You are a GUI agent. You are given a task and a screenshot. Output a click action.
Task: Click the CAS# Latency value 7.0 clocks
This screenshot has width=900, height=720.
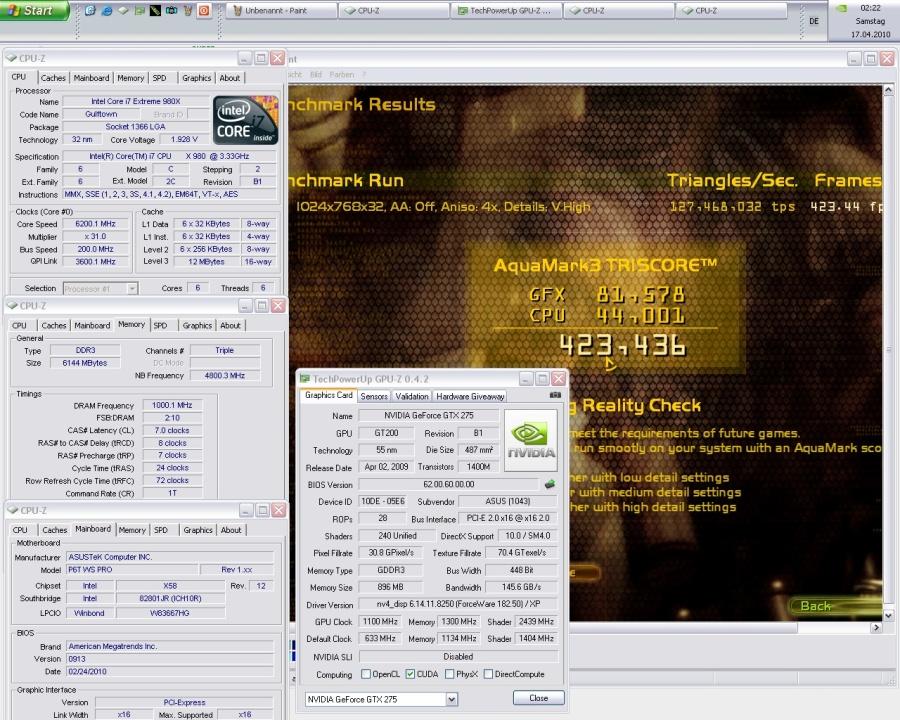click(172, 430)
